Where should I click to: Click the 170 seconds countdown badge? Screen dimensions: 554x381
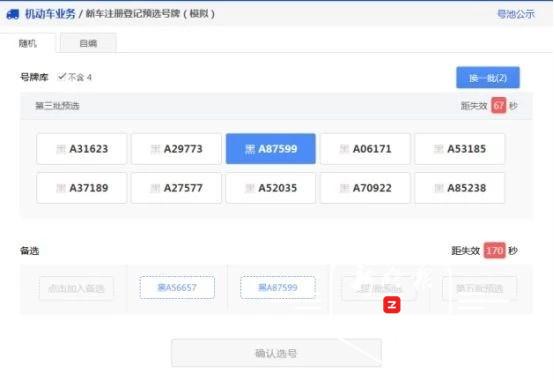(494, 251)
